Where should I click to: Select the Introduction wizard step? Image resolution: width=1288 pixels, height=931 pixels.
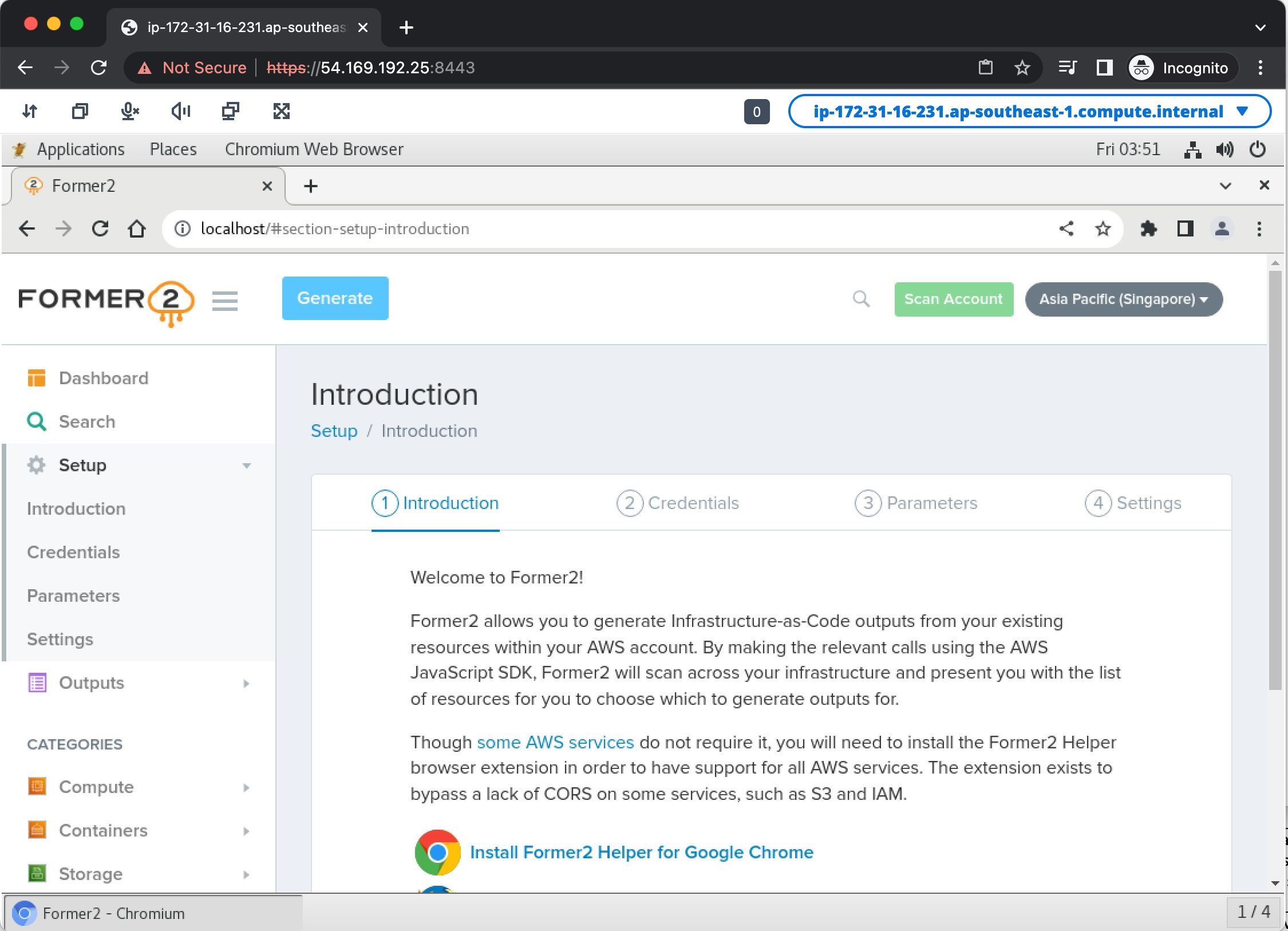435,503
